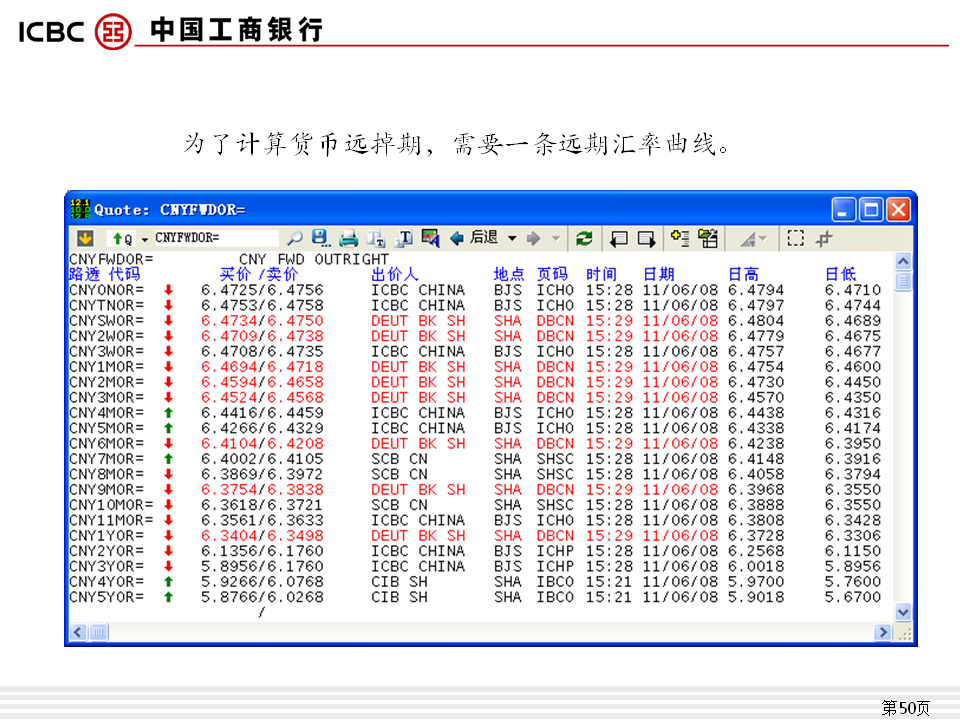Click horizontal scrollbar left arrow

78,632
